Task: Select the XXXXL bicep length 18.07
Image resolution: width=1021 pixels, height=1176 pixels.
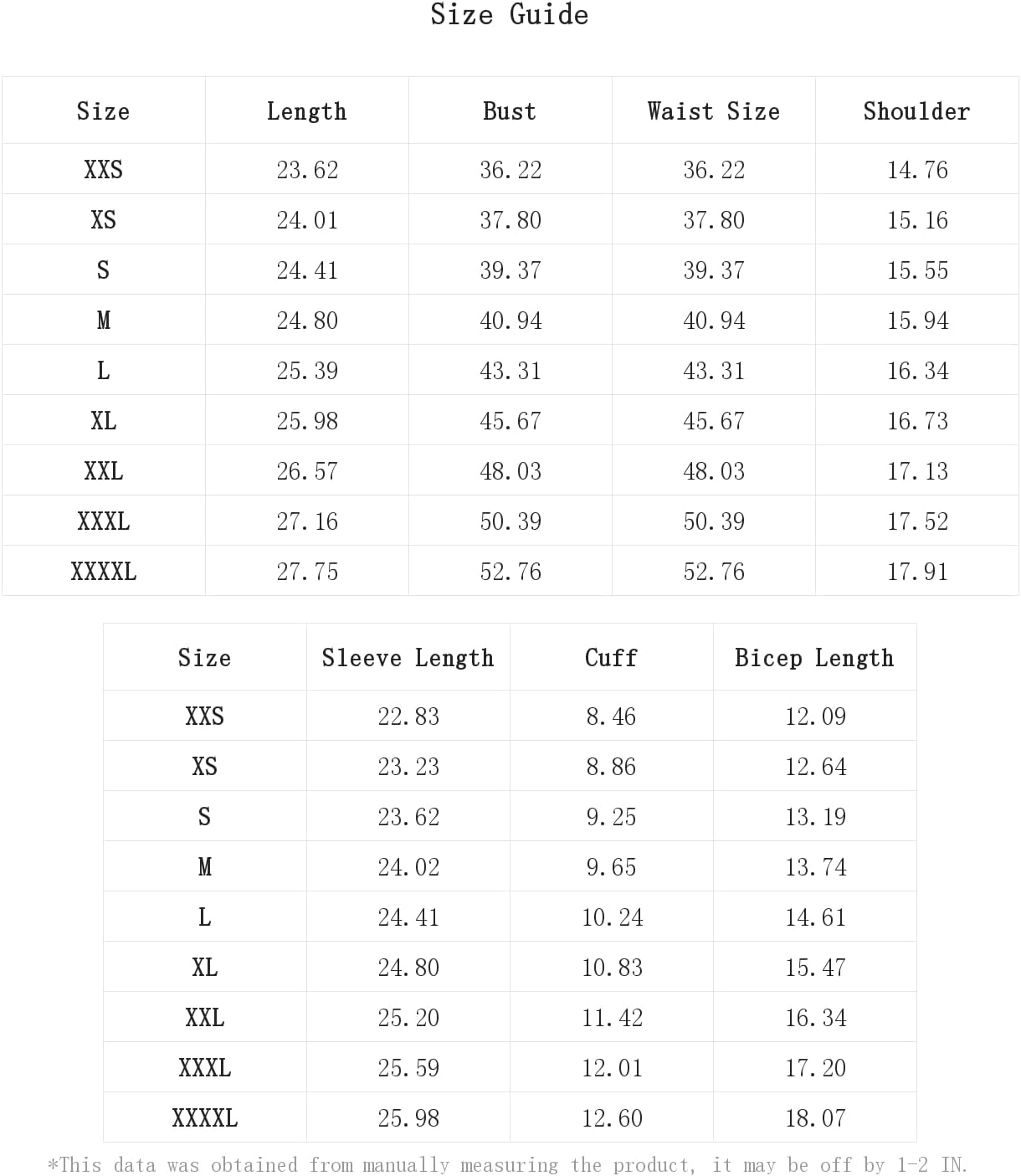Action: click(x=815, y=1118)
